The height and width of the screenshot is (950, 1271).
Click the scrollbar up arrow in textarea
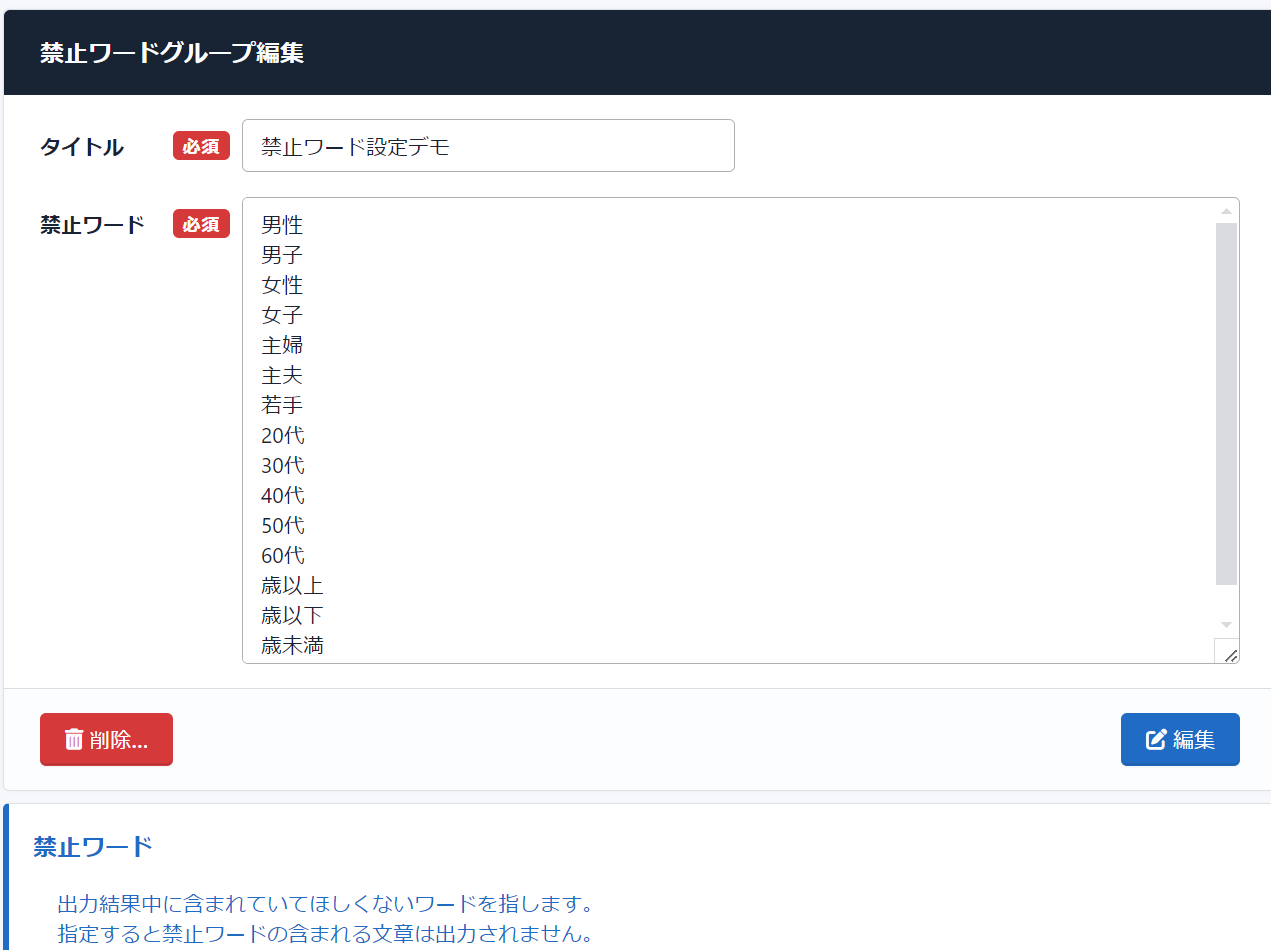point(1226,211)
